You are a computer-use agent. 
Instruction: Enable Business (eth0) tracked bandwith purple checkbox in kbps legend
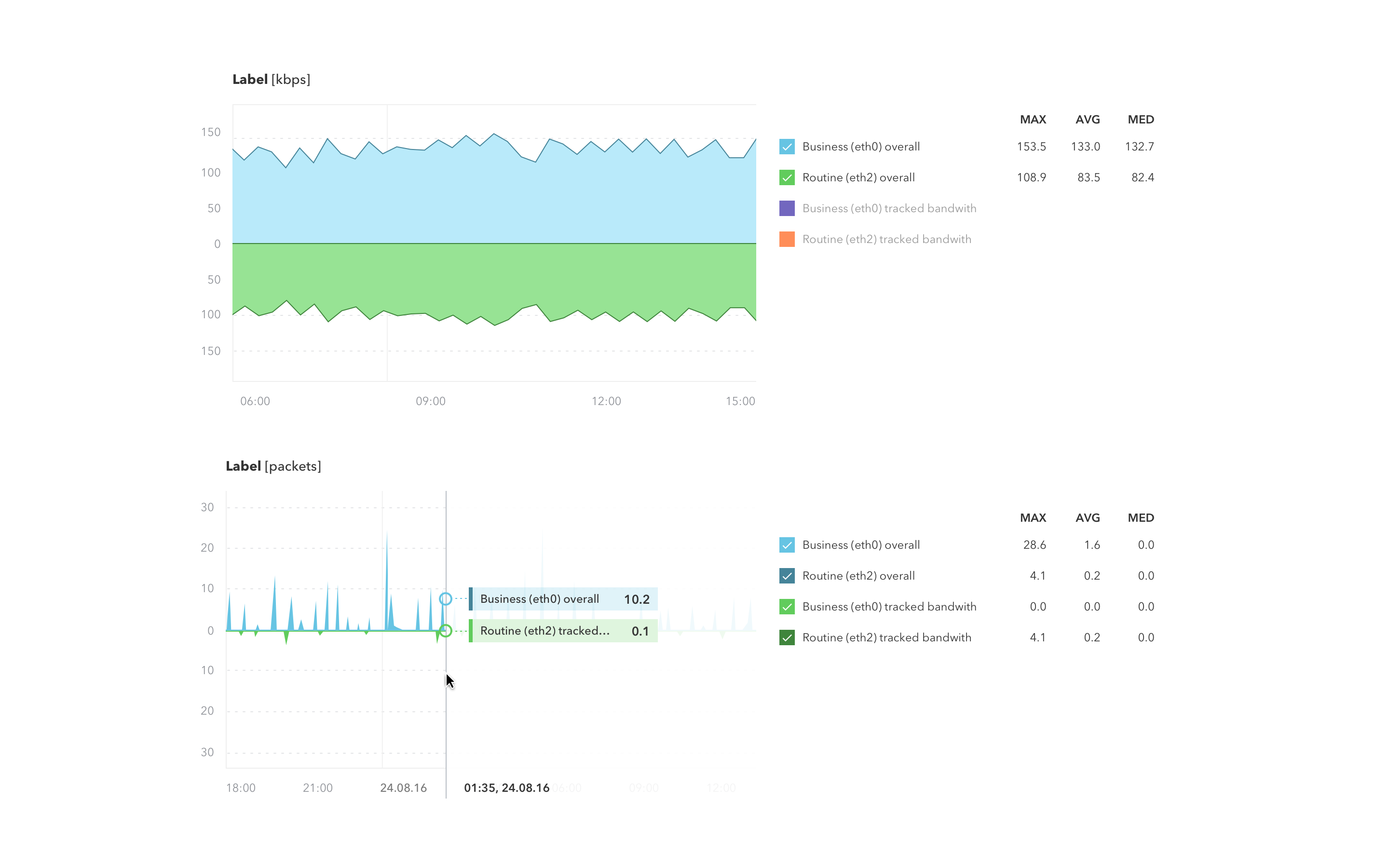tap(787, 208)
